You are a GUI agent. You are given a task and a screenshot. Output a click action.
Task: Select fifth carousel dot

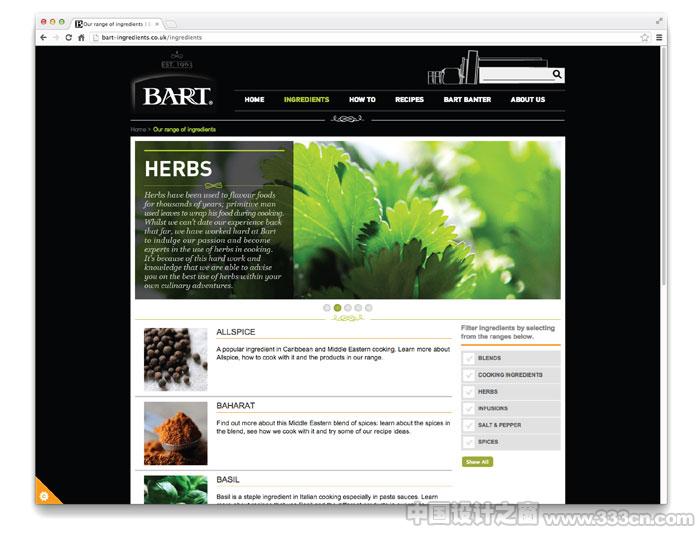pyautogui.click(x=369, y=308)
